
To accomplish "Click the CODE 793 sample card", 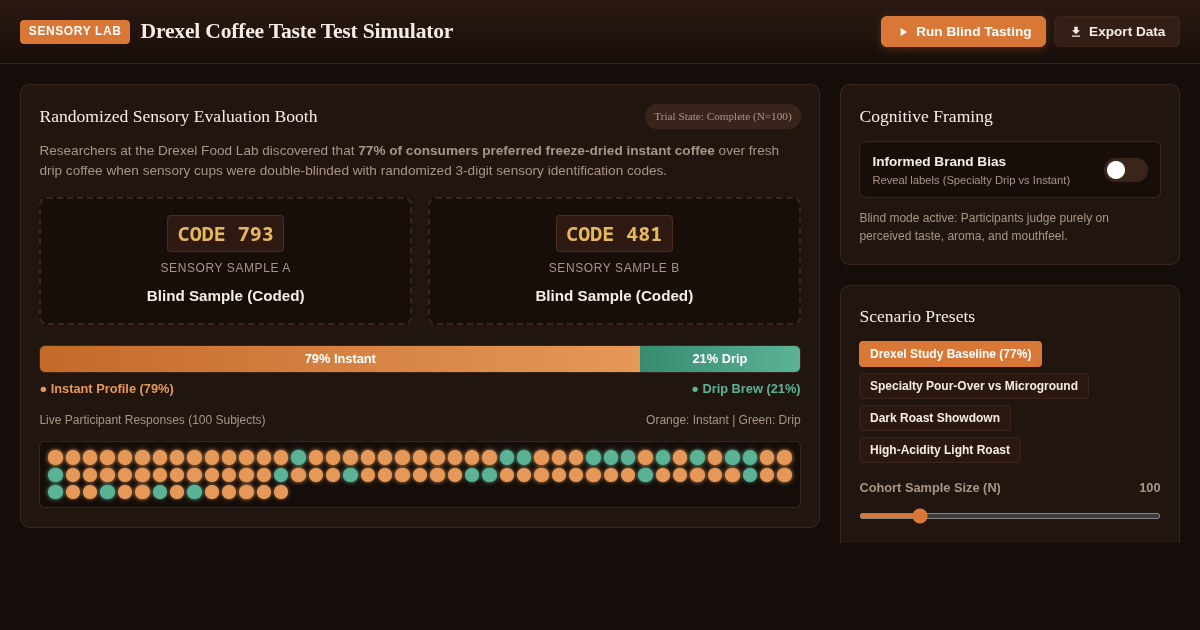I will tap(225, 261).
